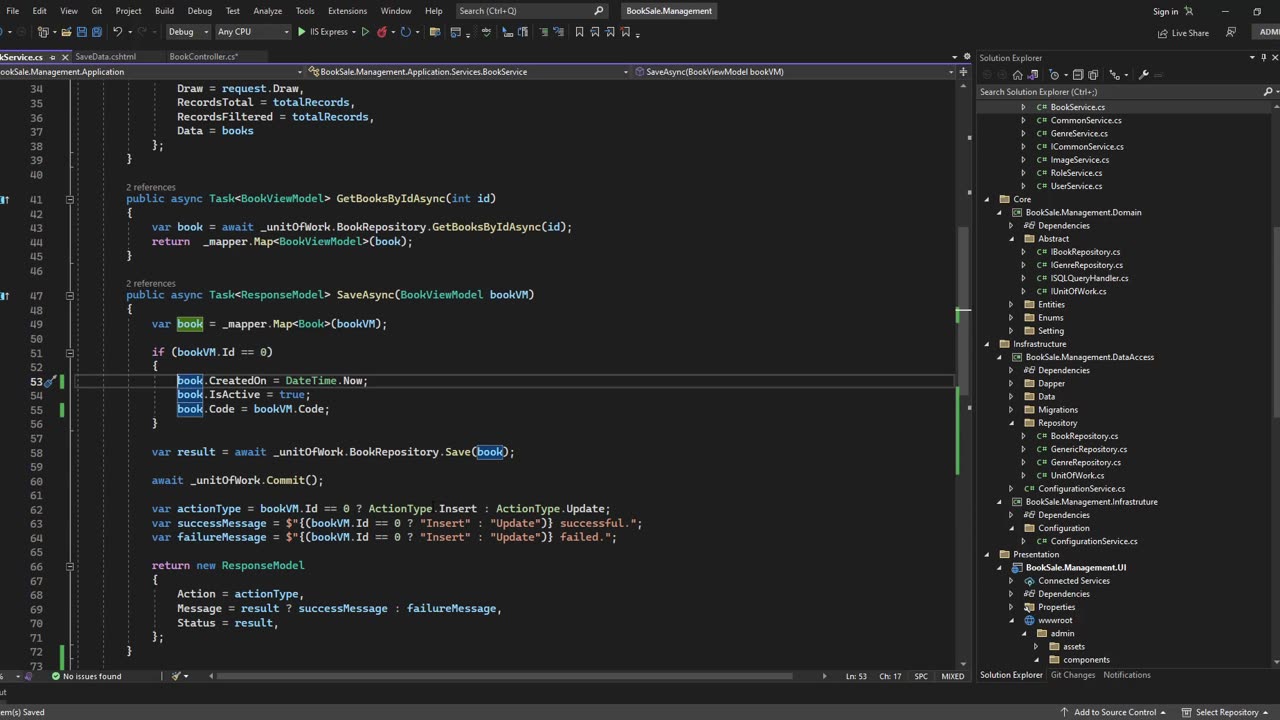This screenshot has width=1280, height=720.
Task: Collapse the SaveAsync method outline on line 47
Action: coord(69,295)
